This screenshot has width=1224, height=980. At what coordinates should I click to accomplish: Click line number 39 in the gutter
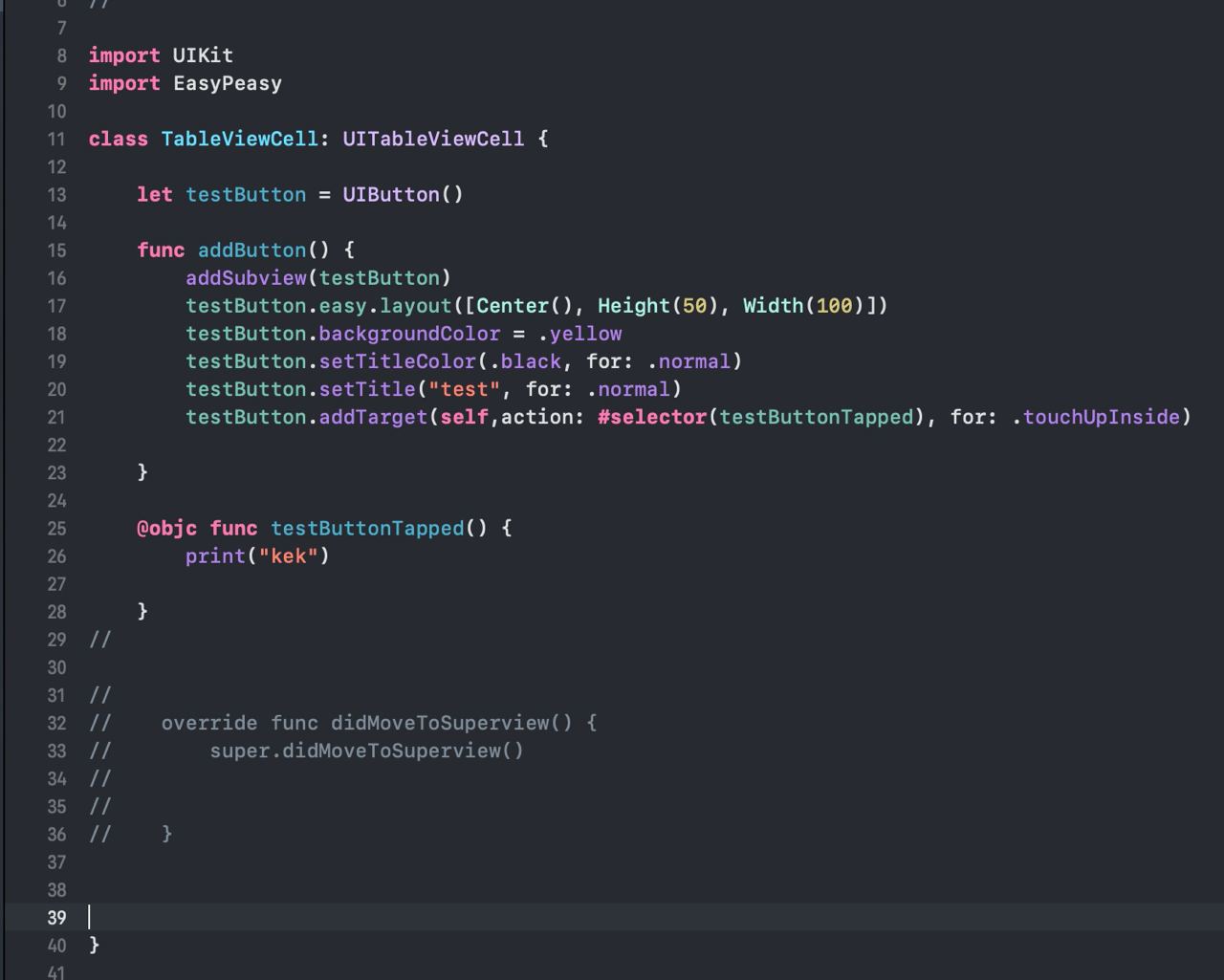56,918
